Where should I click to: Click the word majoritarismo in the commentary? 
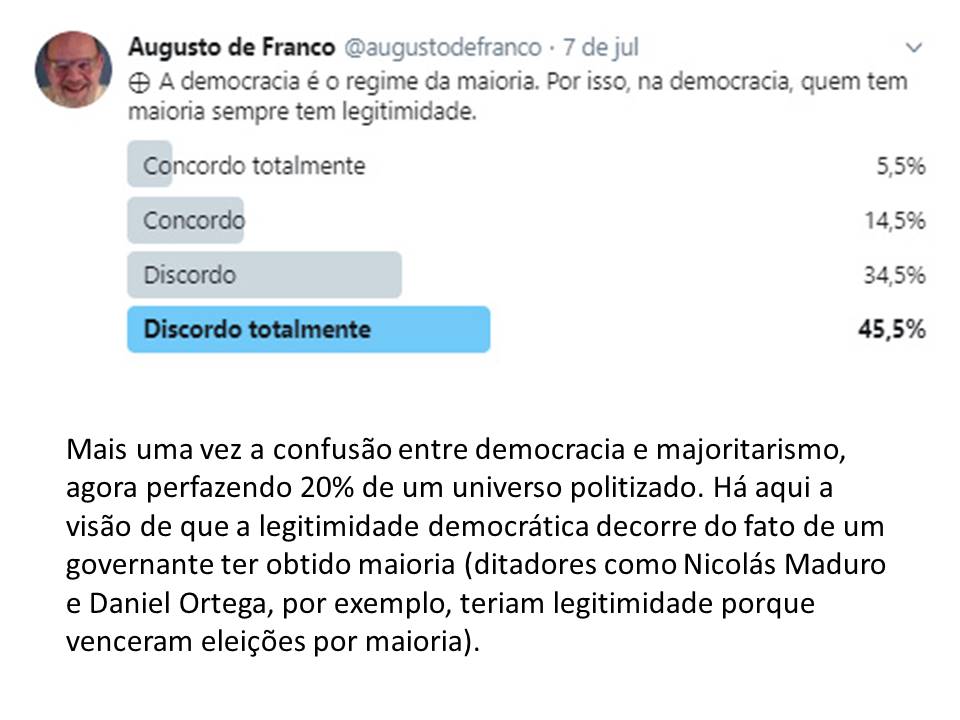coord(751,450)
